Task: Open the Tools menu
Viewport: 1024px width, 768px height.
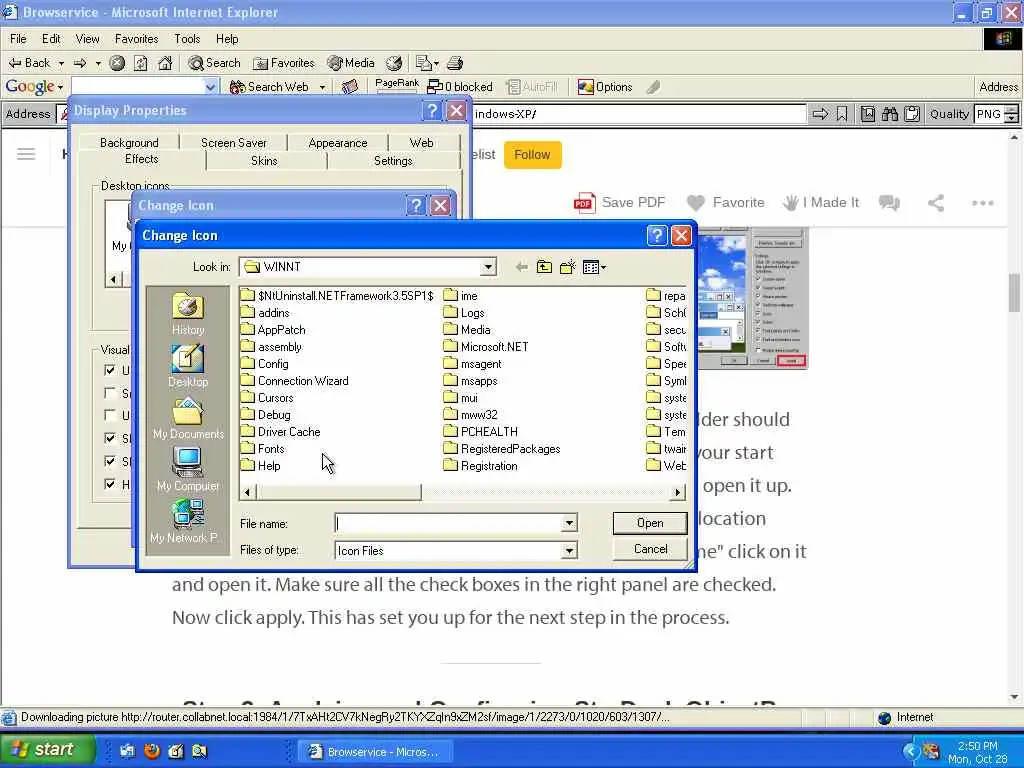Action: (x=187, y=39)
